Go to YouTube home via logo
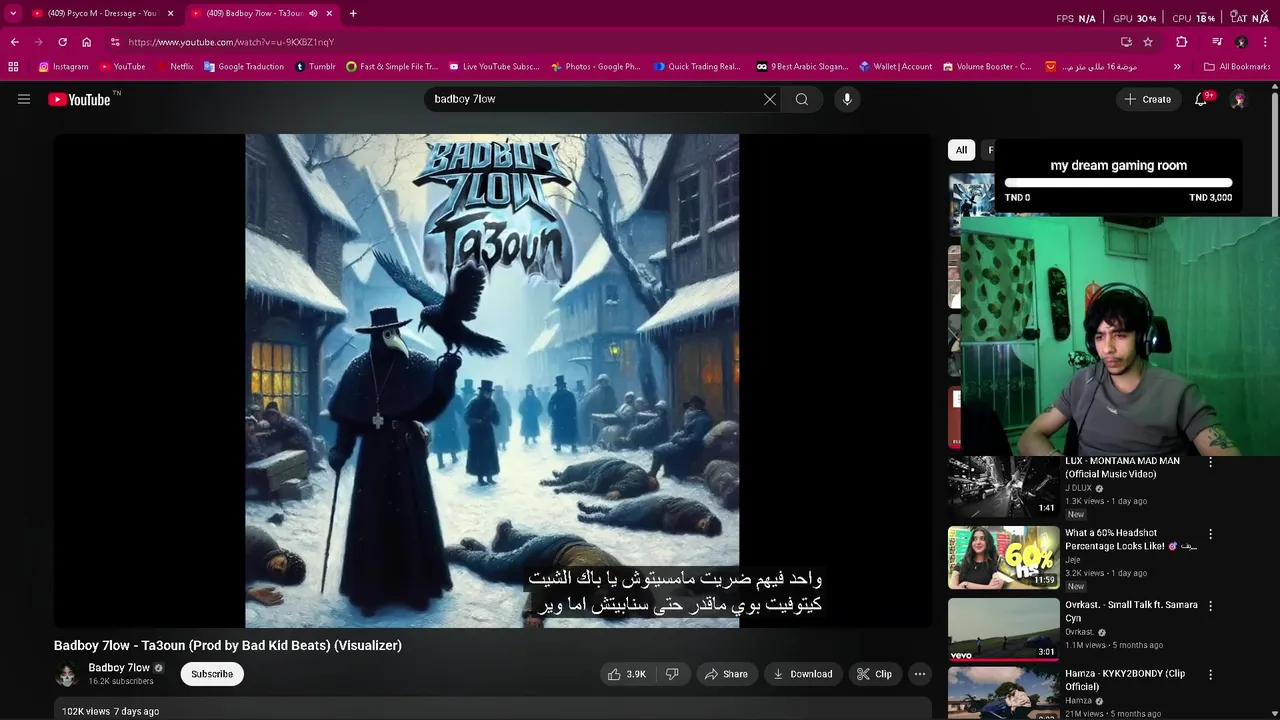 point(79,99)
